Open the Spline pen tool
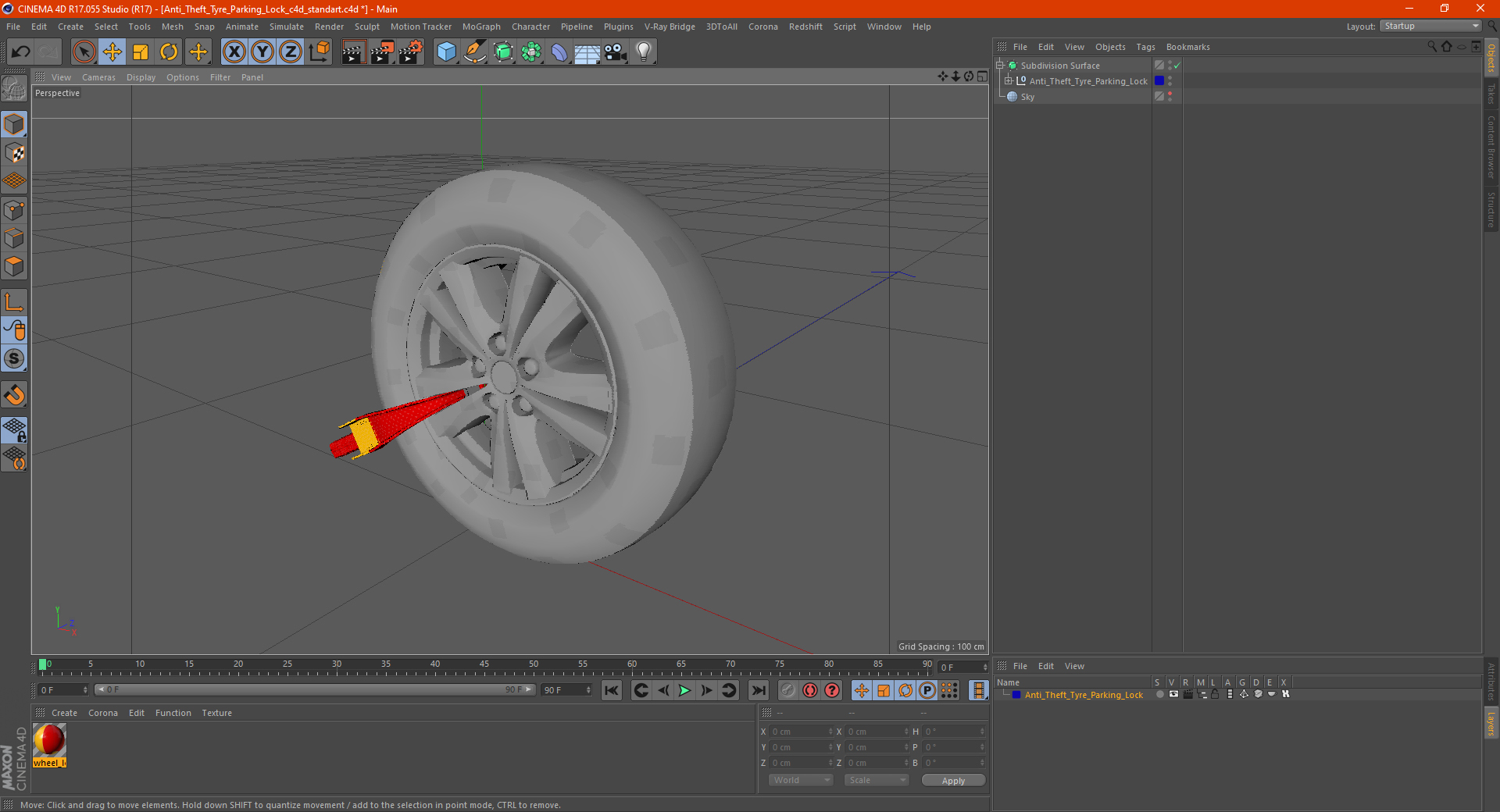 point(474,52)
